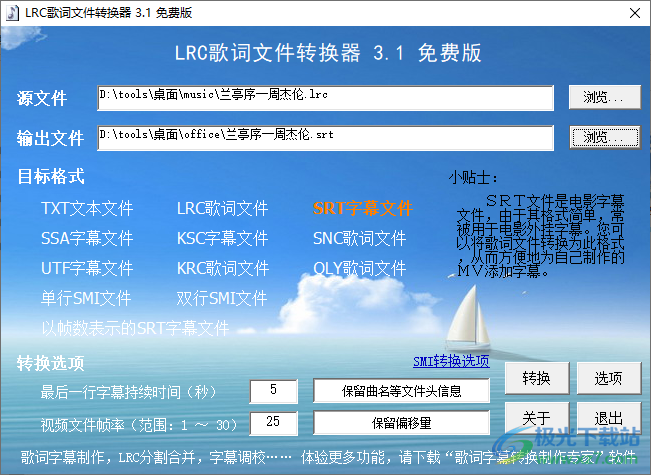Select SSA字幕文件 target format
The image size is (651, 475).
coord(87,238)
